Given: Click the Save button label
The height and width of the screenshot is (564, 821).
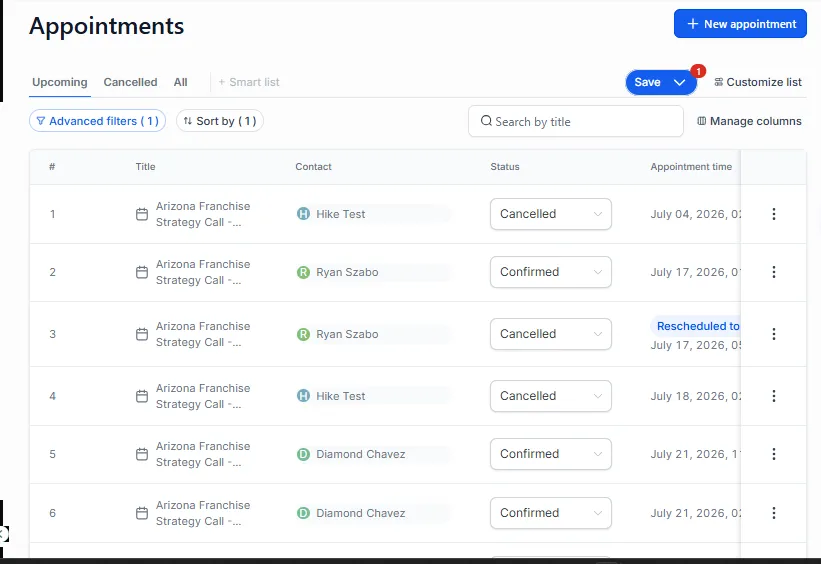Looking at the screenshot, I should pyautogui.click(x=647, y=82).
